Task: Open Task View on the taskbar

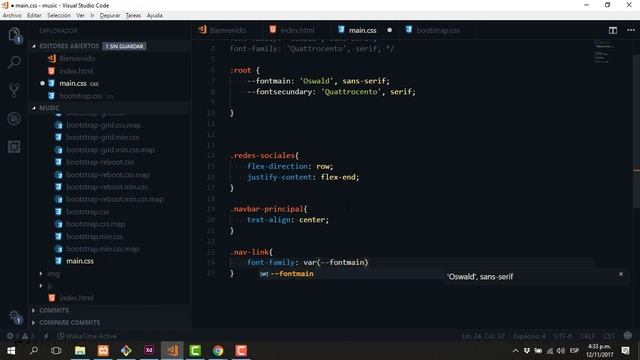Action: pyautogui.click(x=56, y=351)
